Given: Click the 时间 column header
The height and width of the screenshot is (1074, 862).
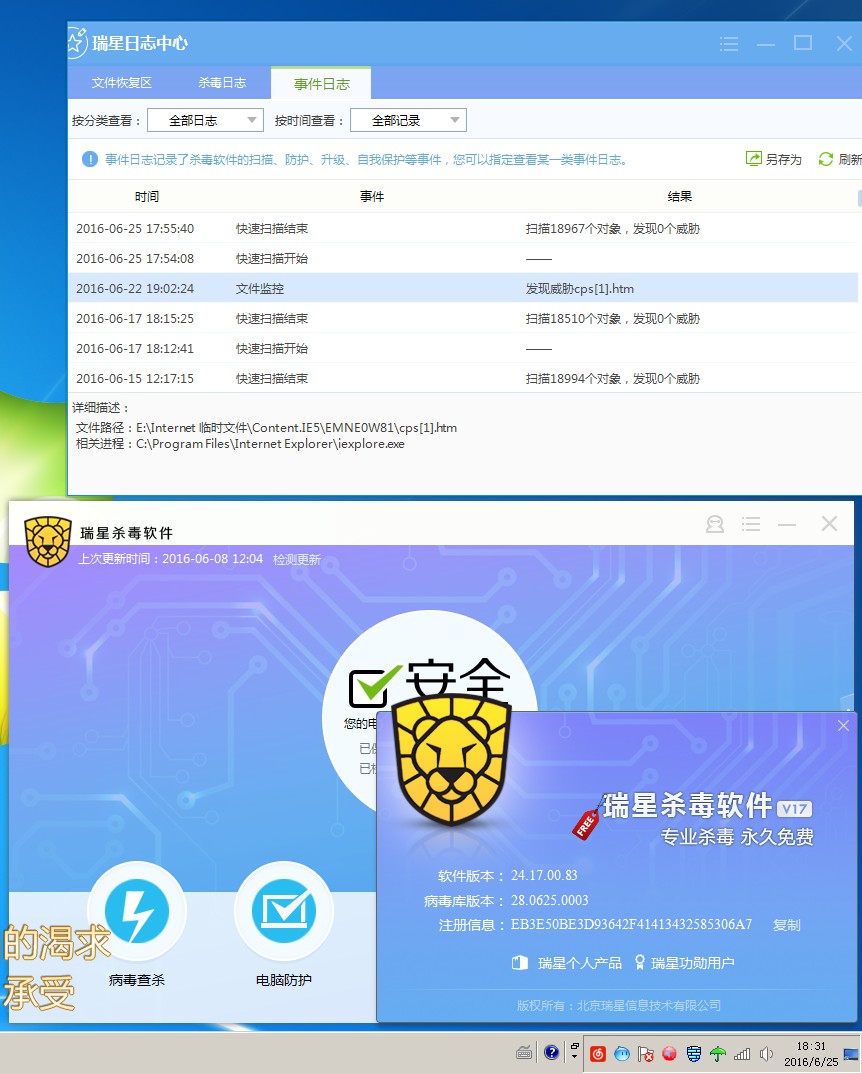Looking at the screenshot, I should pos(147,197).
